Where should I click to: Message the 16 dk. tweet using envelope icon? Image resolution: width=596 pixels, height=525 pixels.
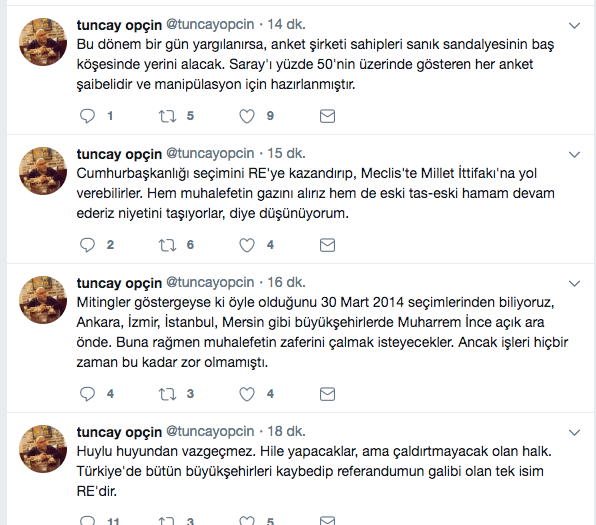point(327,394)
